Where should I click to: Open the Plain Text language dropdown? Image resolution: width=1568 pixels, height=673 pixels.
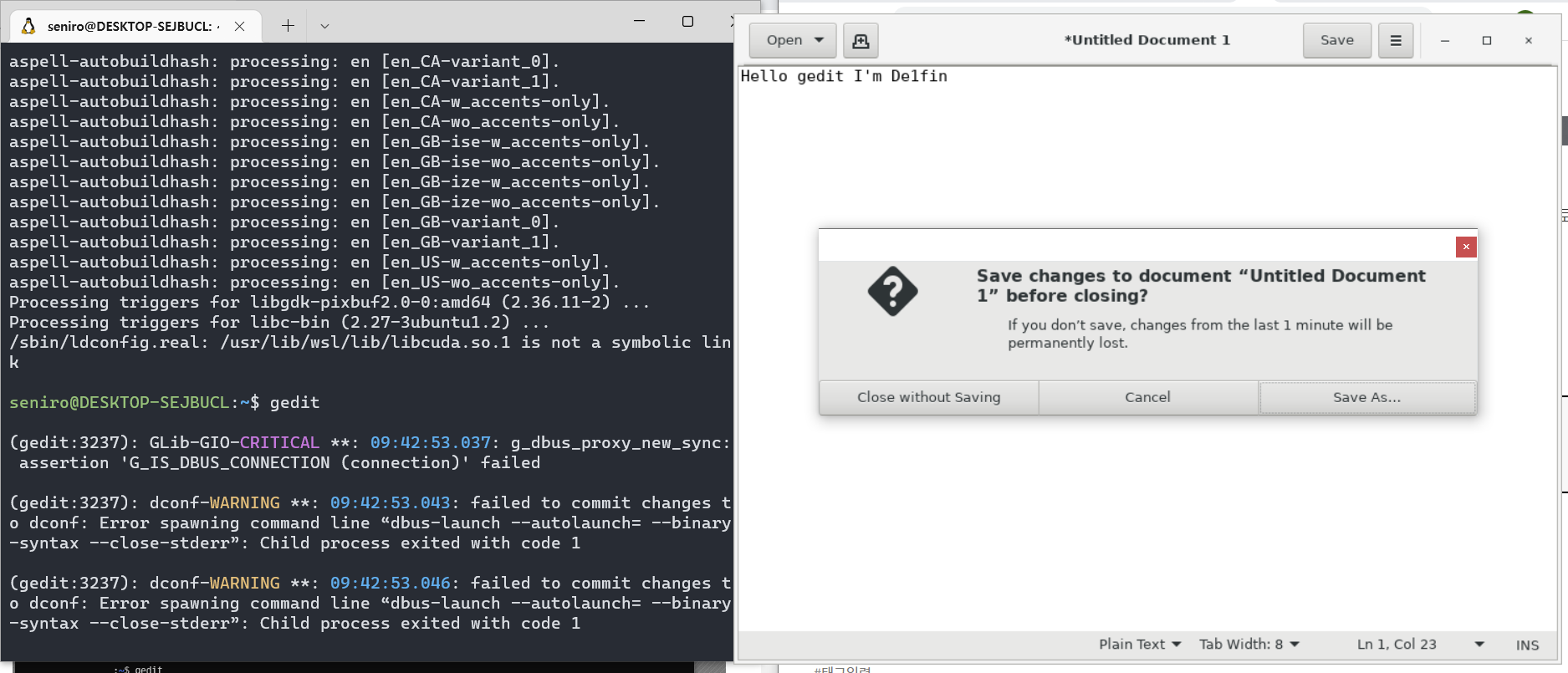[1140, 644]
